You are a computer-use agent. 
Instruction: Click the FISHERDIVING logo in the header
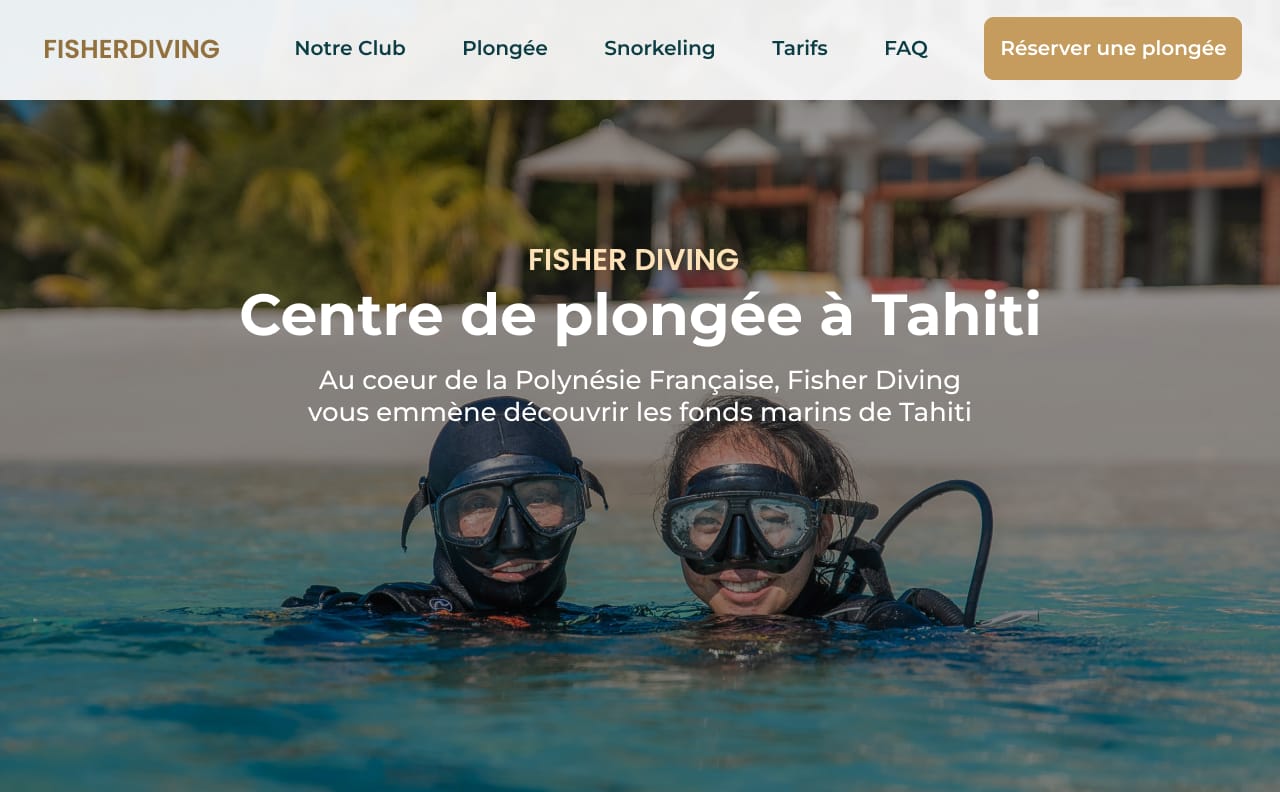click(131, 49)
